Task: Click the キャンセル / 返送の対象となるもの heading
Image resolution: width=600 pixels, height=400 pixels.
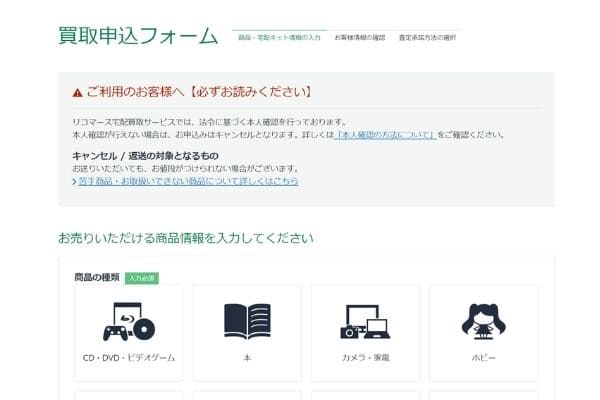Action: click(145, 156)
